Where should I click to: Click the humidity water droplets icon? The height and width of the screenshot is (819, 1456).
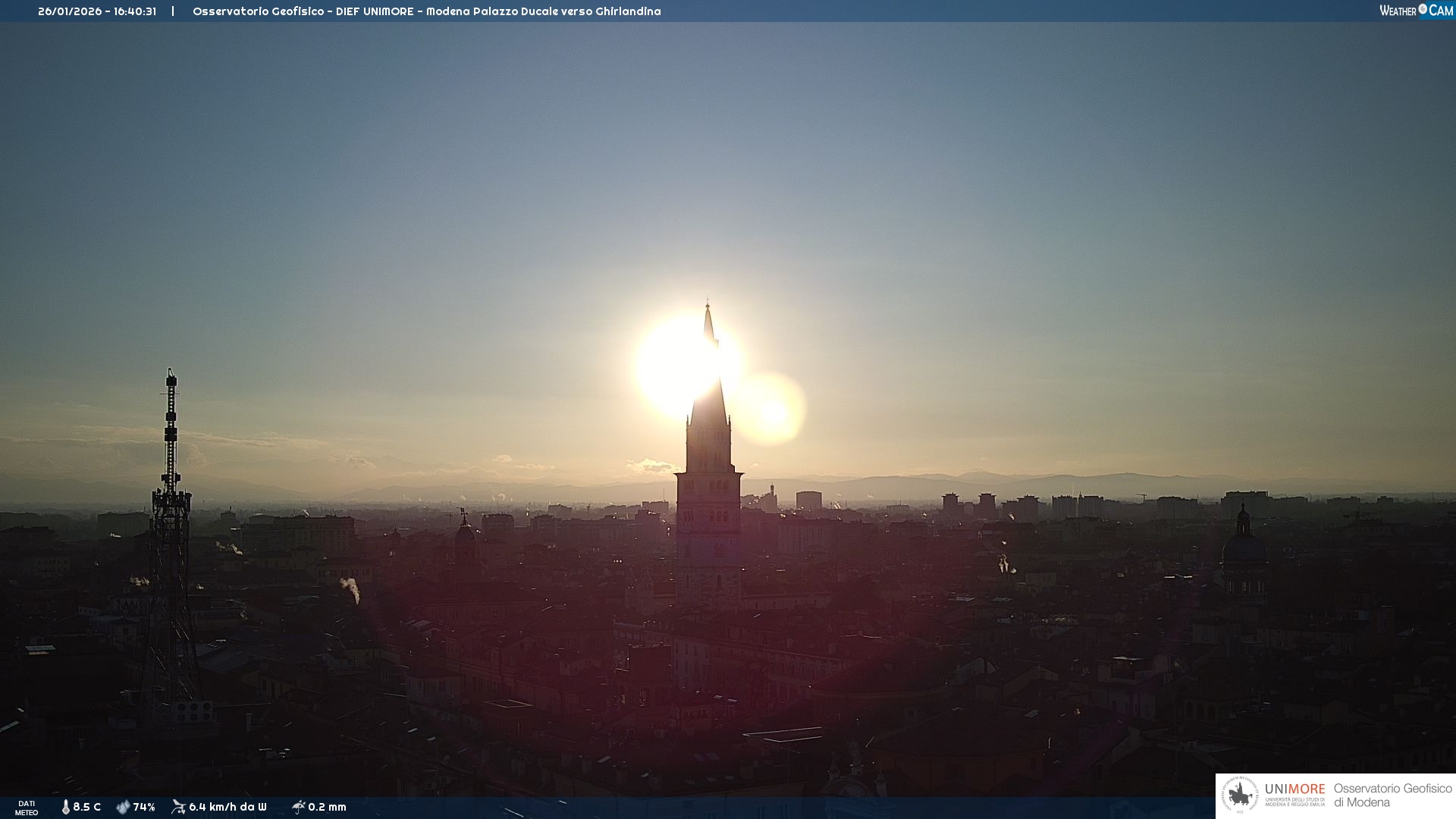click(123, 807)
